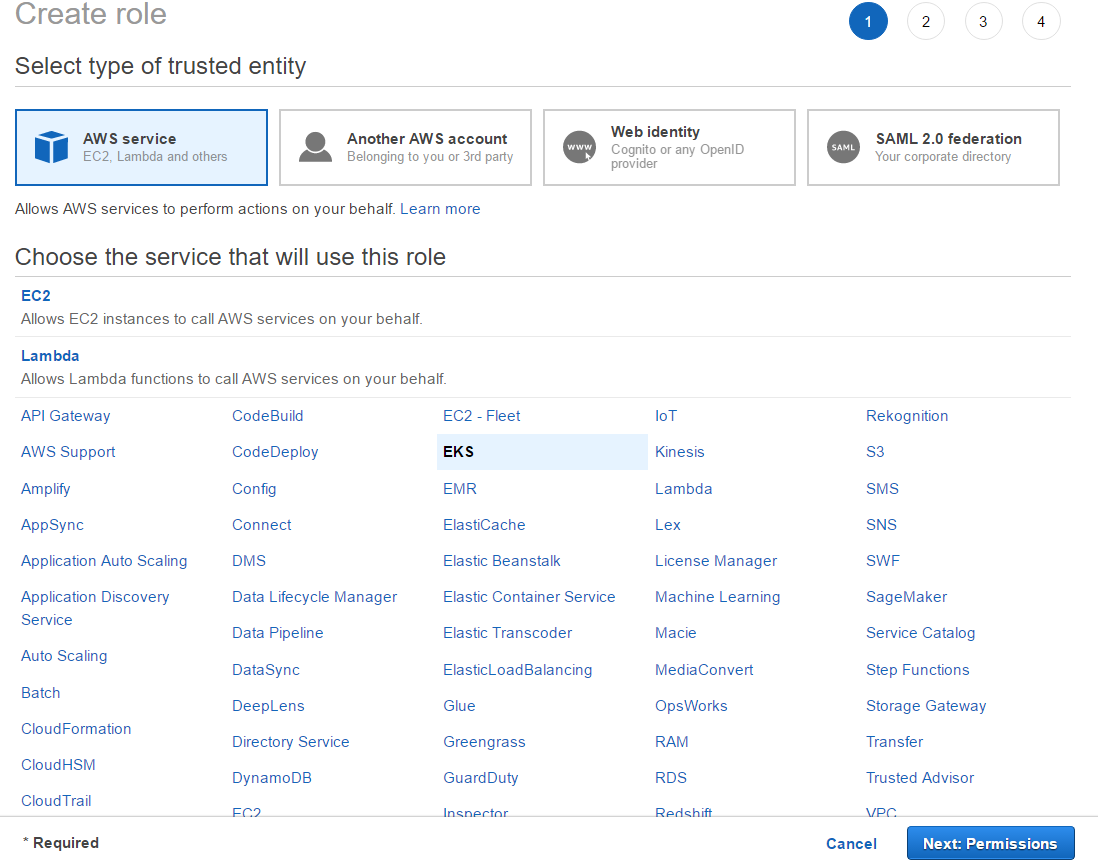This screenshot has height=866, width=1098.
Task: Select the DMS service
Action: pos(249,561)
